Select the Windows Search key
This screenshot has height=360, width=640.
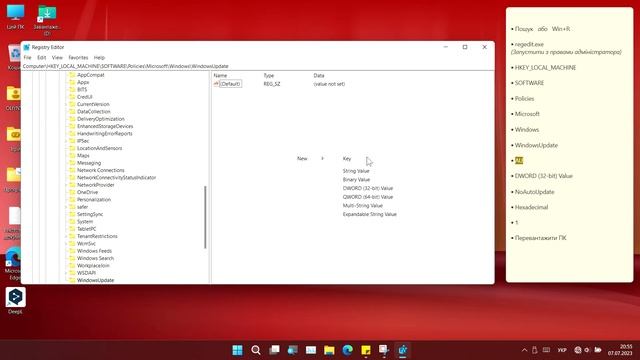[95, 258]
